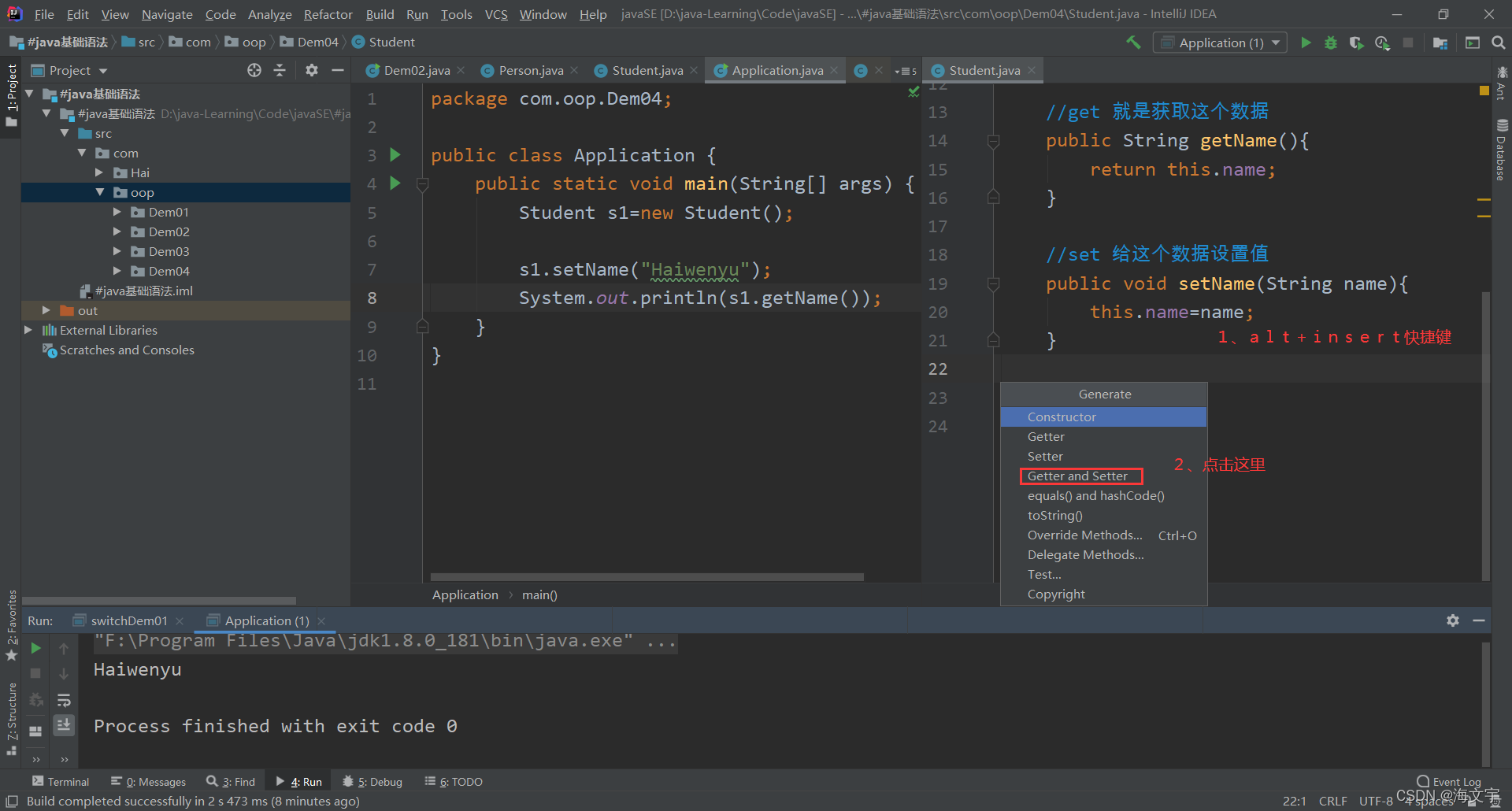
Task: Minimize the Run tool window
Action: (1479, 620)
